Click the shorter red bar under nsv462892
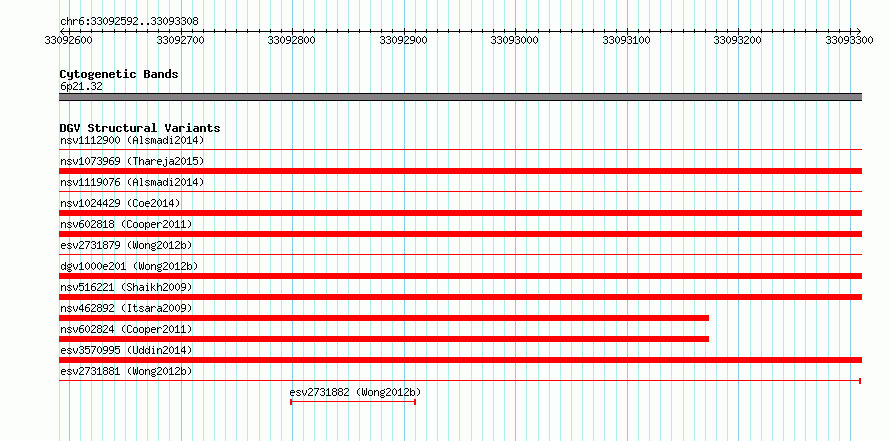This screenshot has width=890, height=441. pos(384,318)
